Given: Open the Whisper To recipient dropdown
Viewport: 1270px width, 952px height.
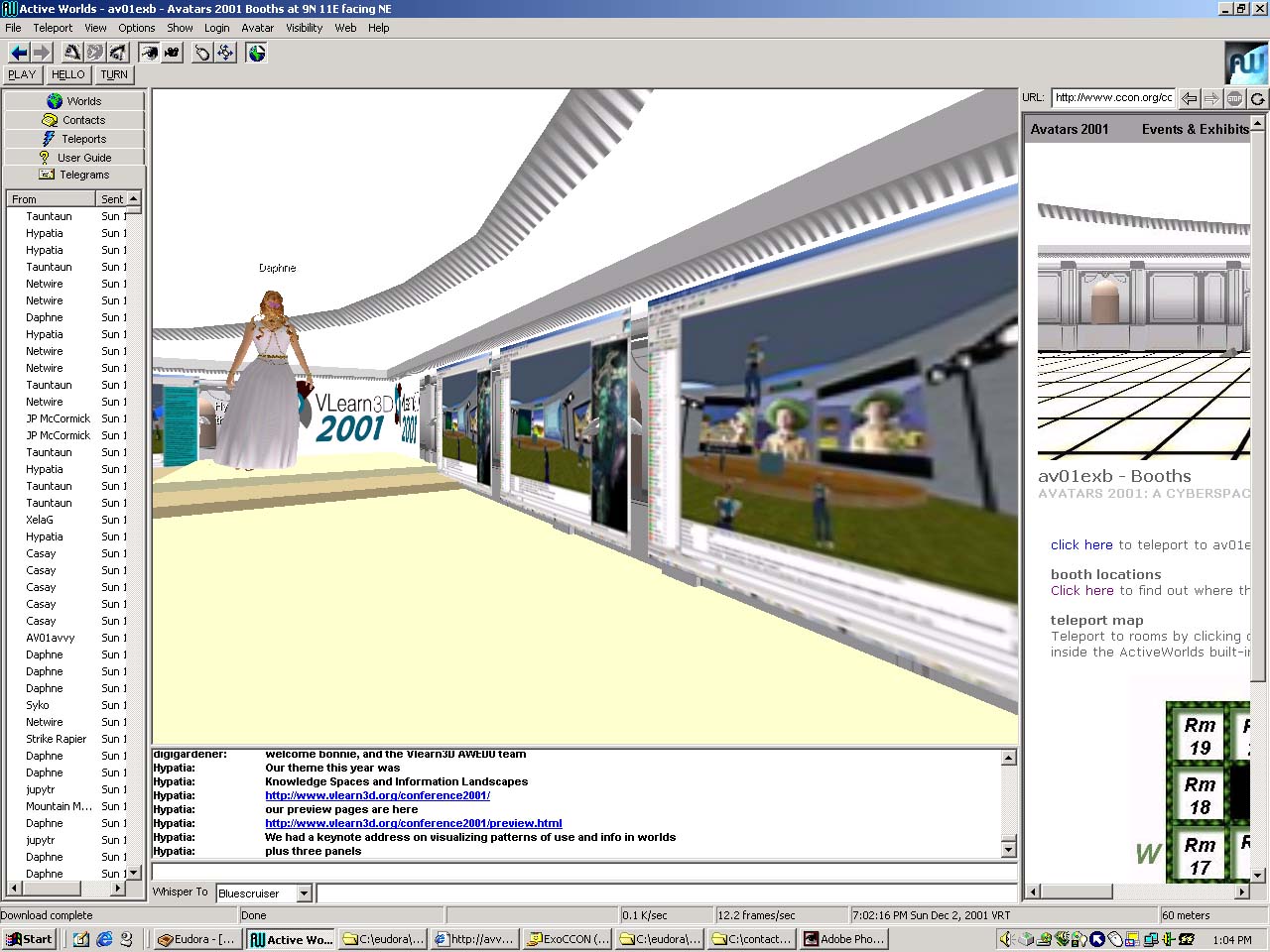Looking at the screenshot, I should coord(305,893).
